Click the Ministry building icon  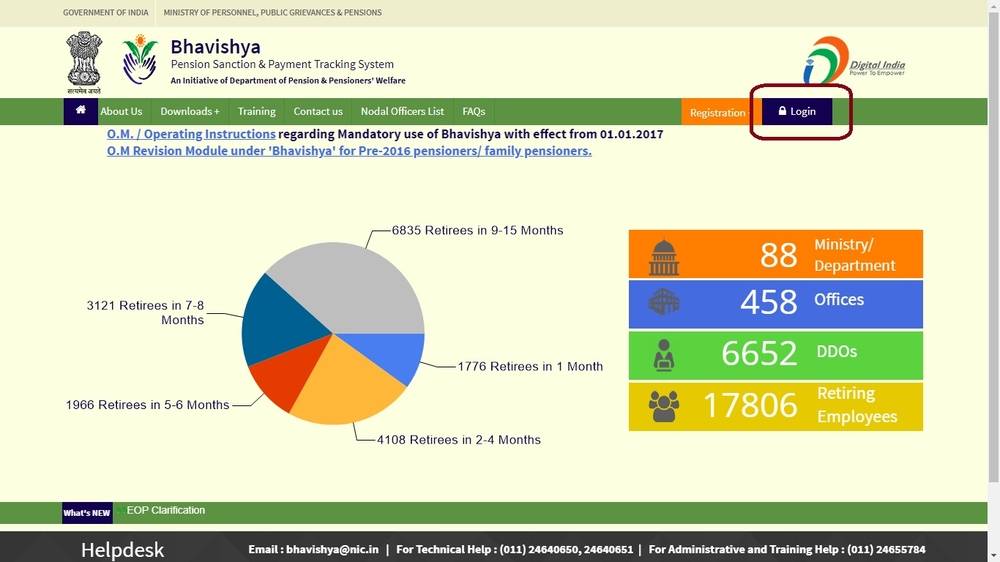(663, 256)
